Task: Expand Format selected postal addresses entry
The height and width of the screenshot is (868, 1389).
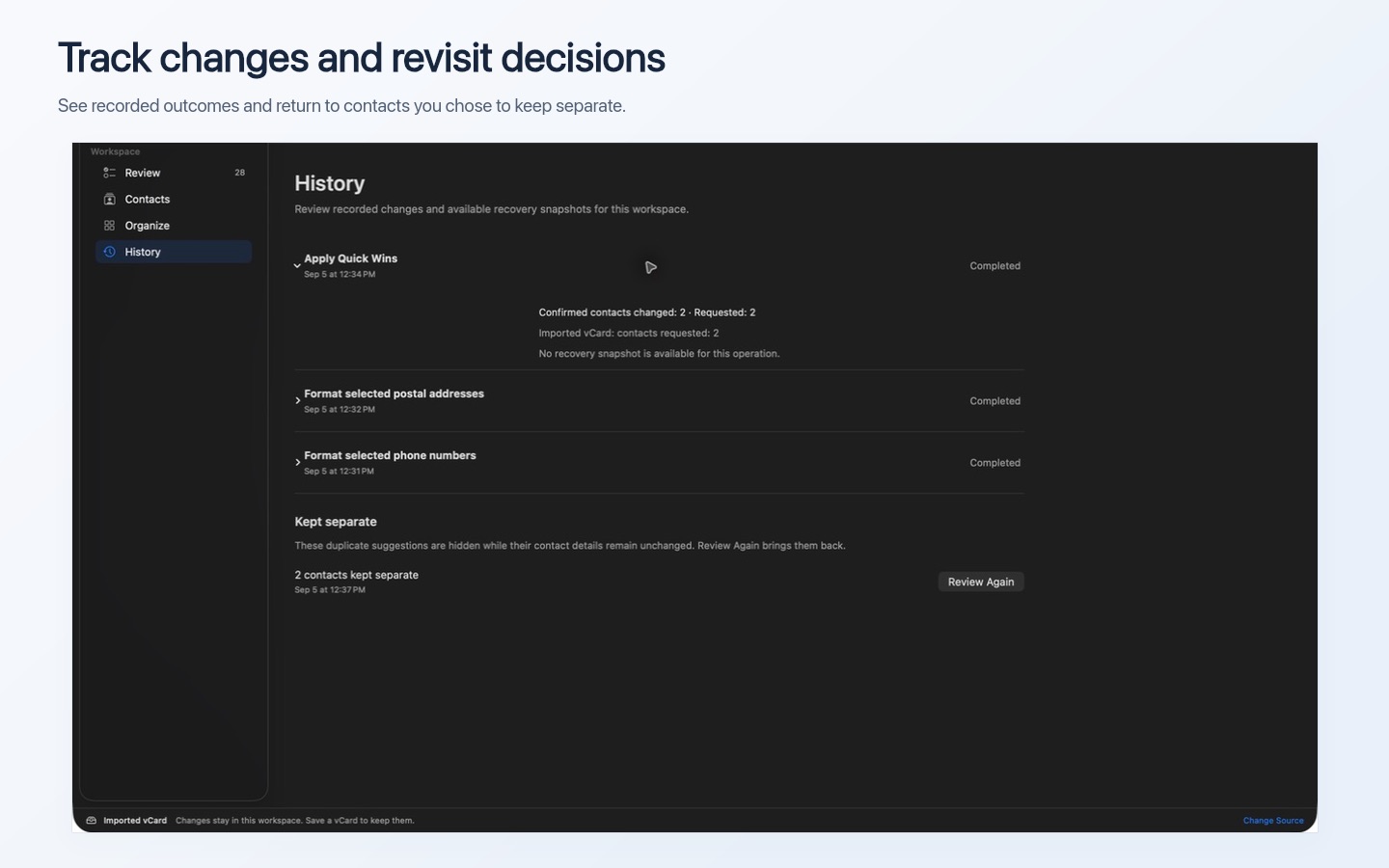Action: point(297,400)
